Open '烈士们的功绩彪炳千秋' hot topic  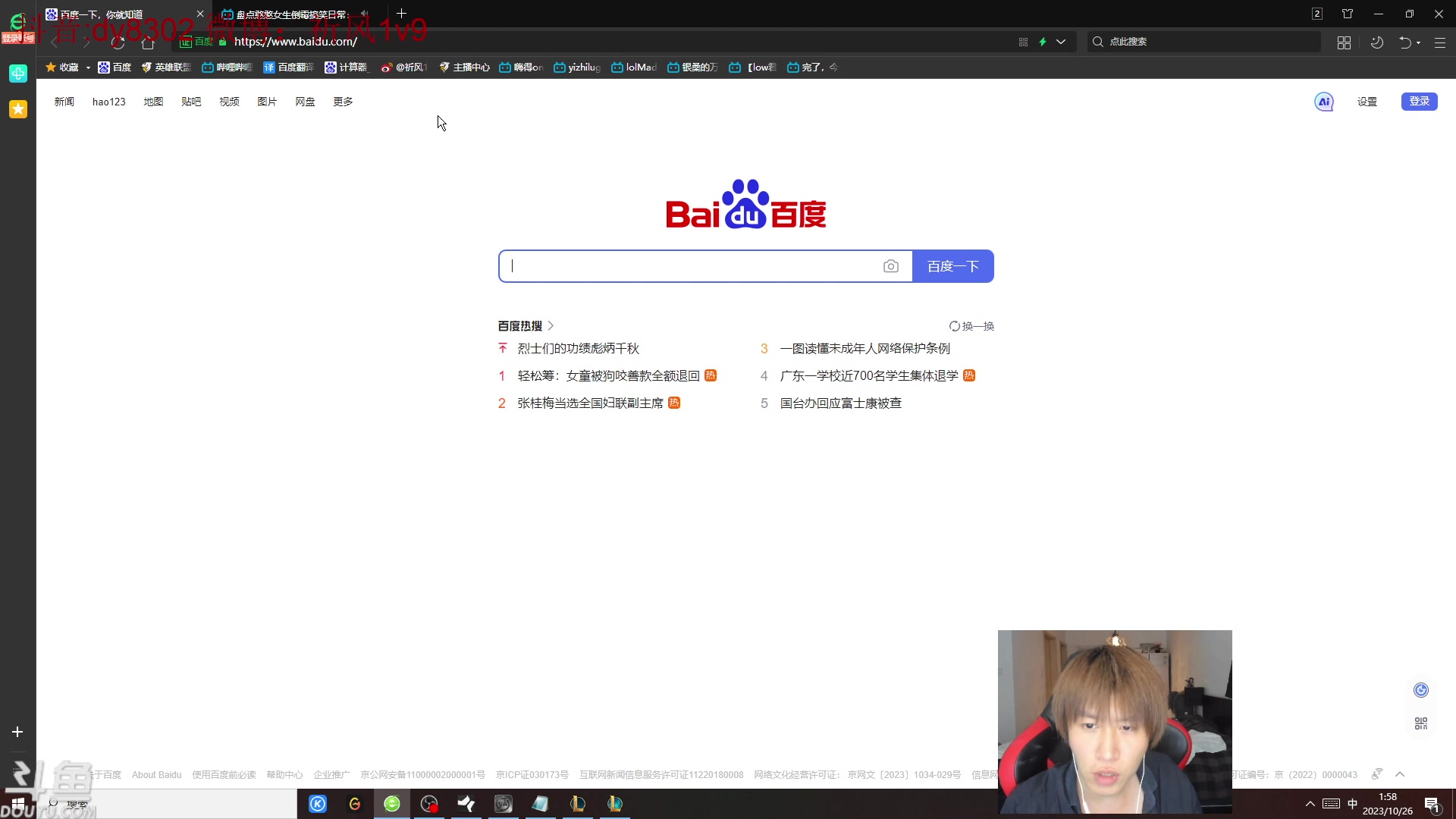(579, 349)
